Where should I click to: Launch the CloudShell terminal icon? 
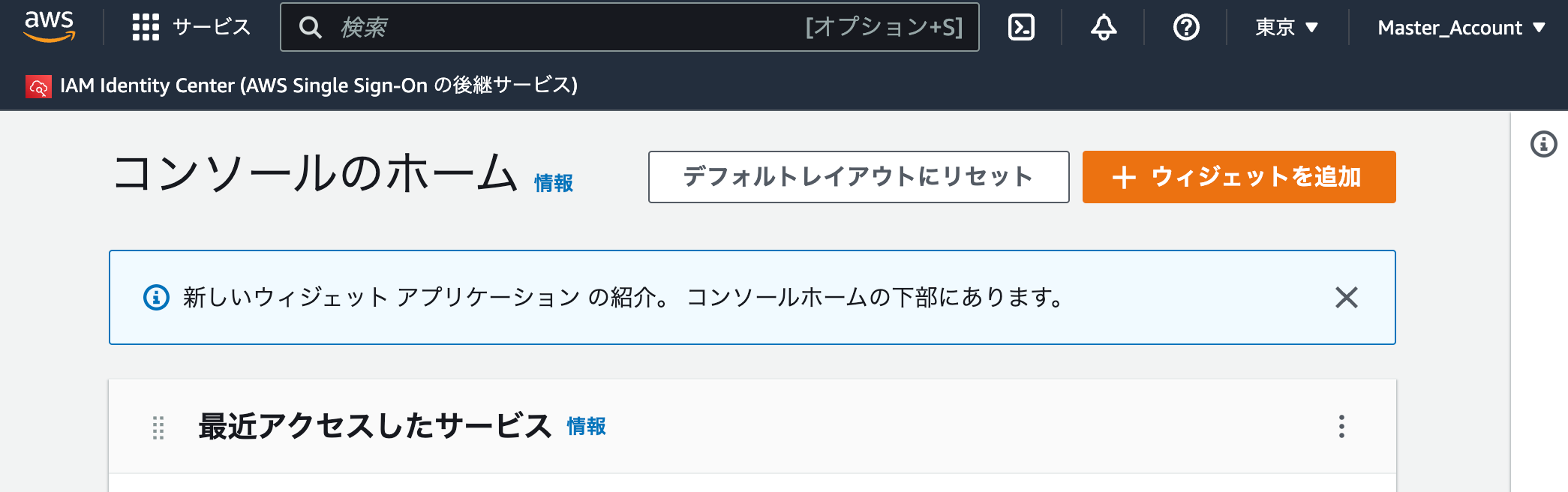click(1021, 27)
